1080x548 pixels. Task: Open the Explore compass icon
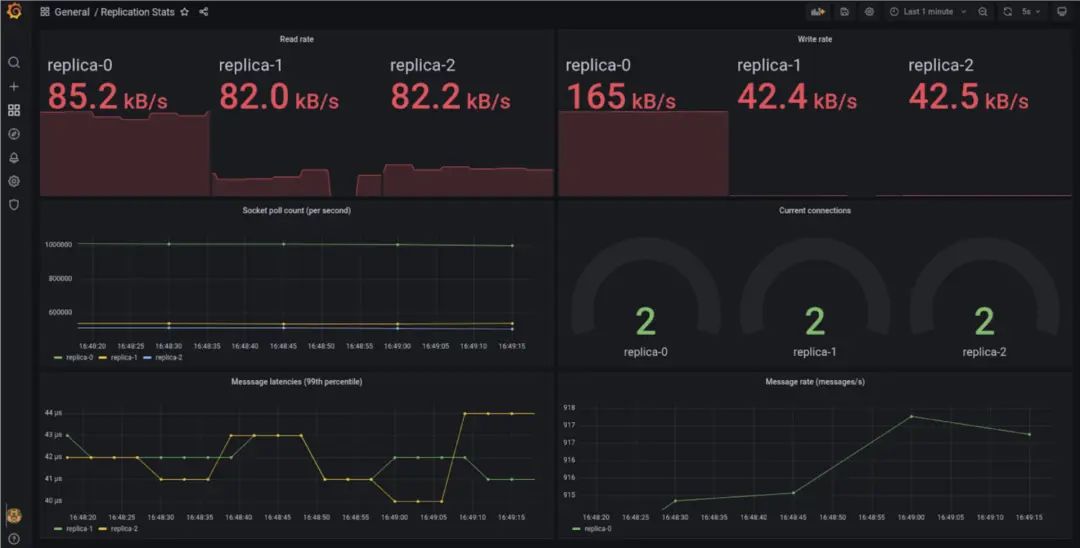click(x=13, y=134)
